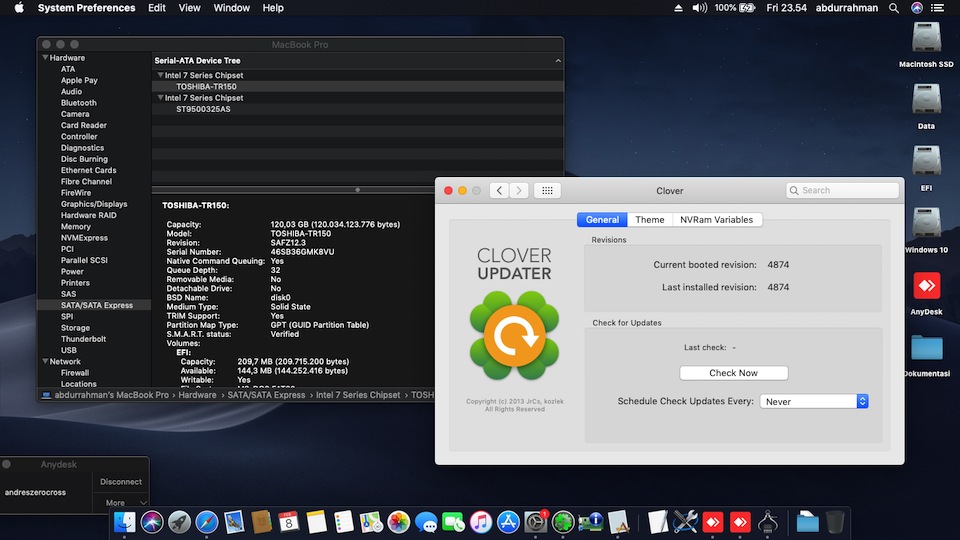Open Finder from the dock
This screenshot has width=960, height=540.
point(125,521)
